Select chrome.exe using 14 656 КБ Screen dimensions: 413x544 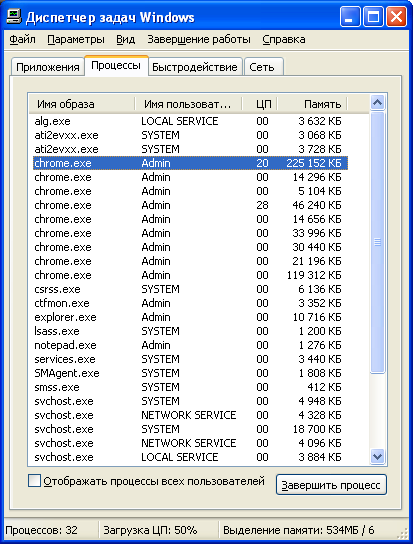tap(190, 219)
